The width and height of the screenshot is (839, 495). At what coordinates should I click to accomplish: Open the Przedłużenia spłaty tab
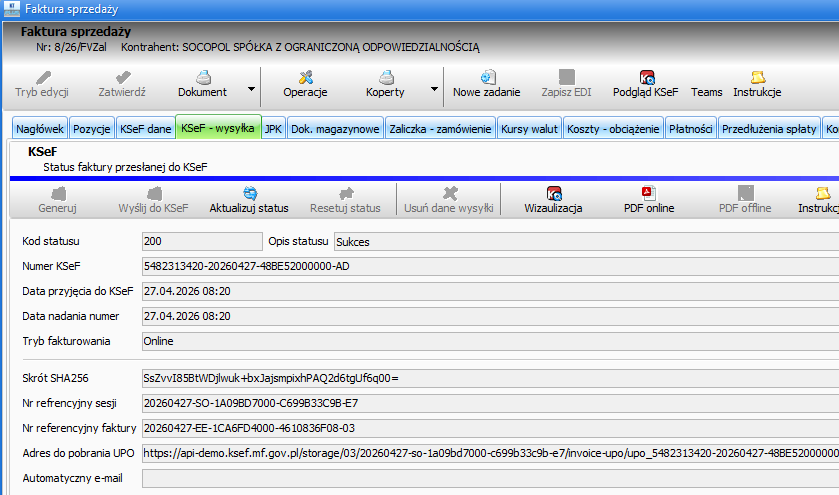[x=769, y=128]
